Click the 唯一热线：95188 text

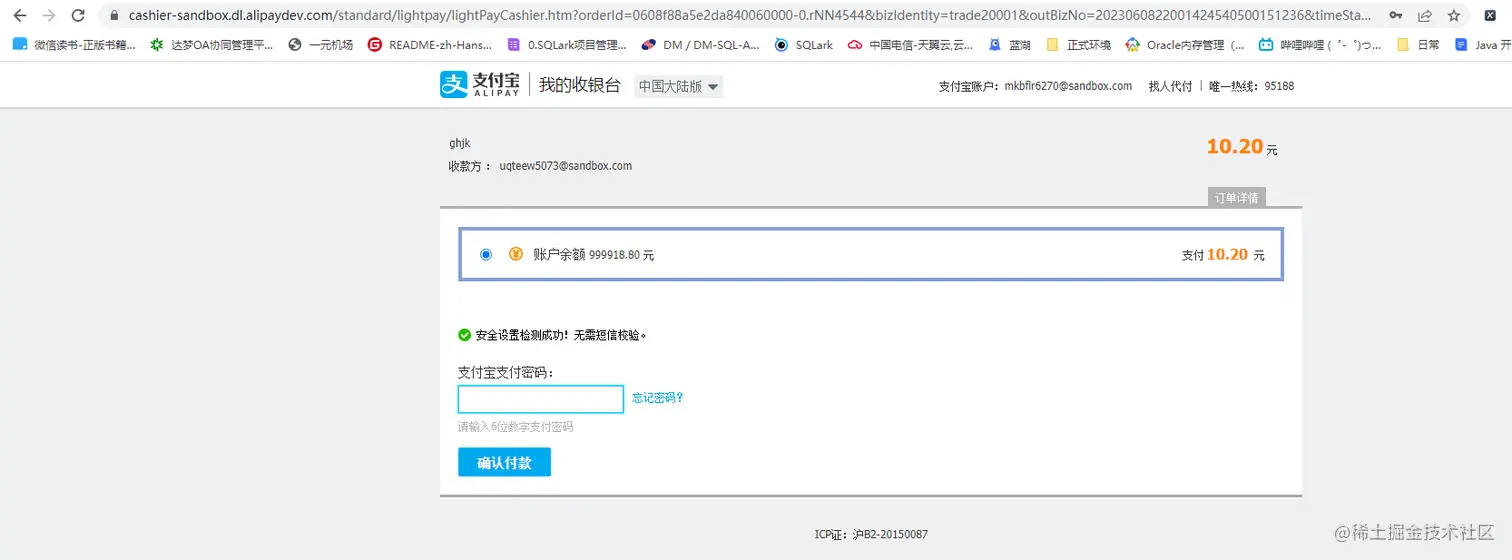tap(1251, 86)
